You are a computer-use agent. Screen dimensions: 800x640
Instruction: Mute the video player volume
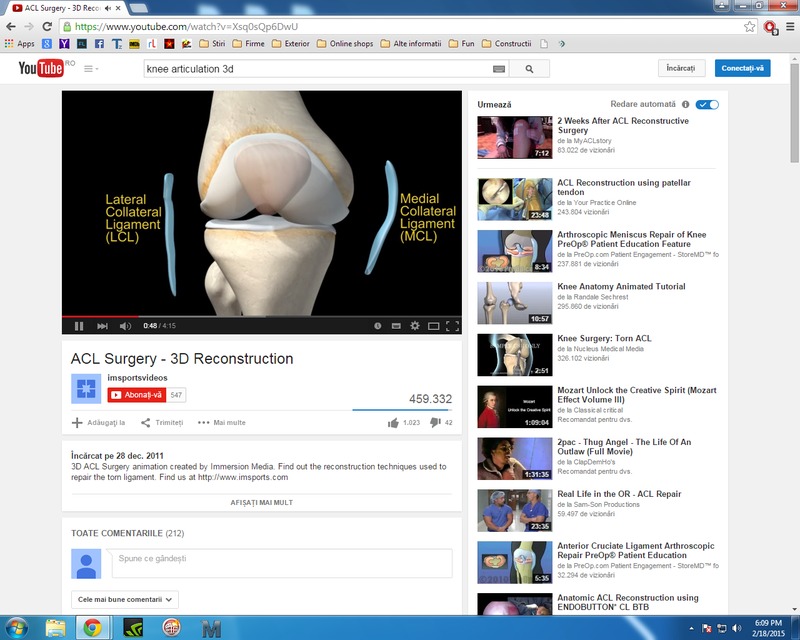pos(125,326)
